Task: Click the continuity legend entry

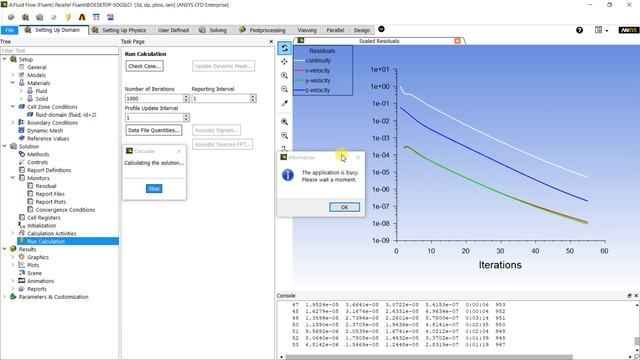Action: click(x=312, y=60)
